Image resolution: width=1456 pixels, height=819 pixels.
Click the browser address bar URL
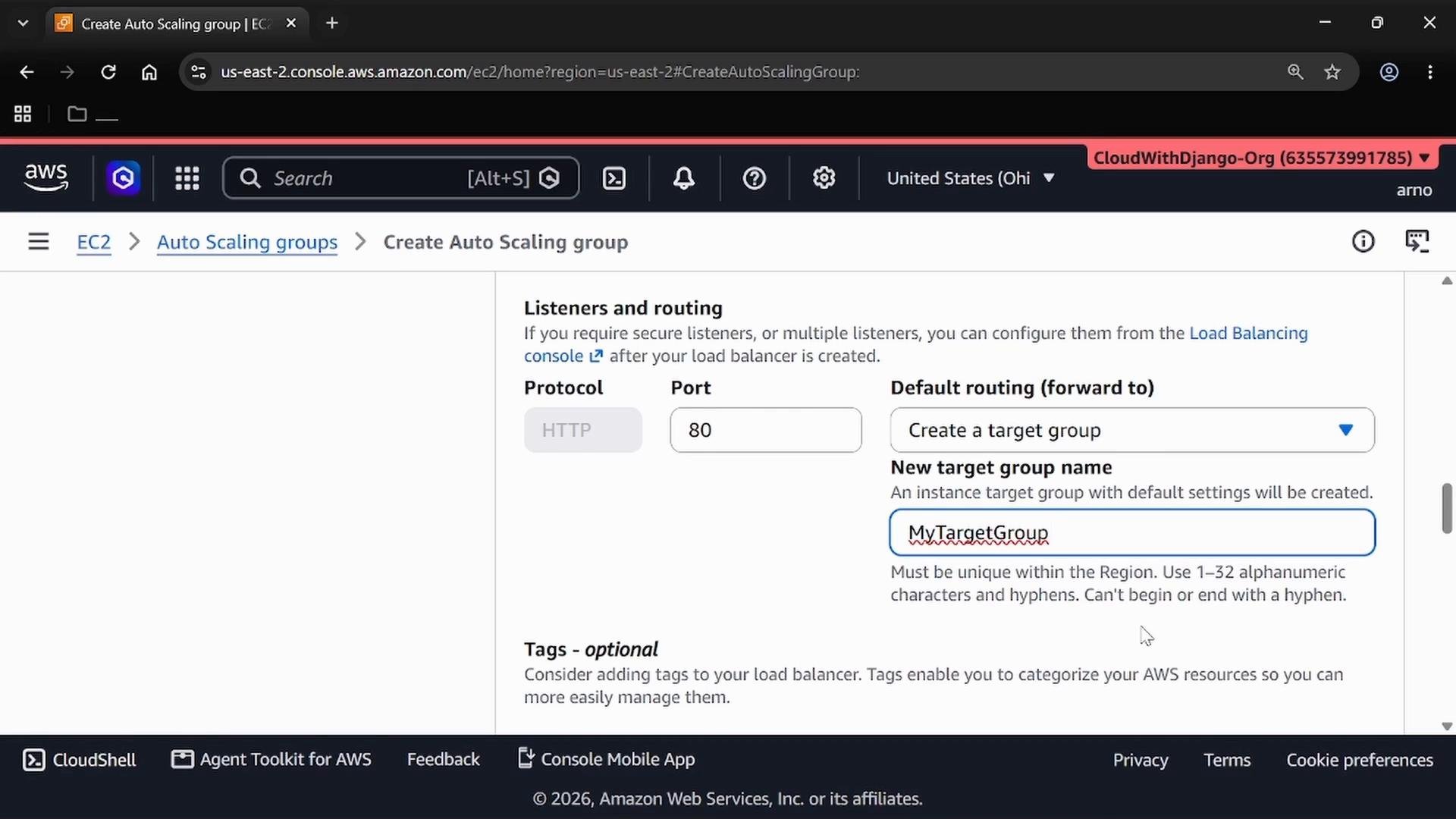coord(540,72)
